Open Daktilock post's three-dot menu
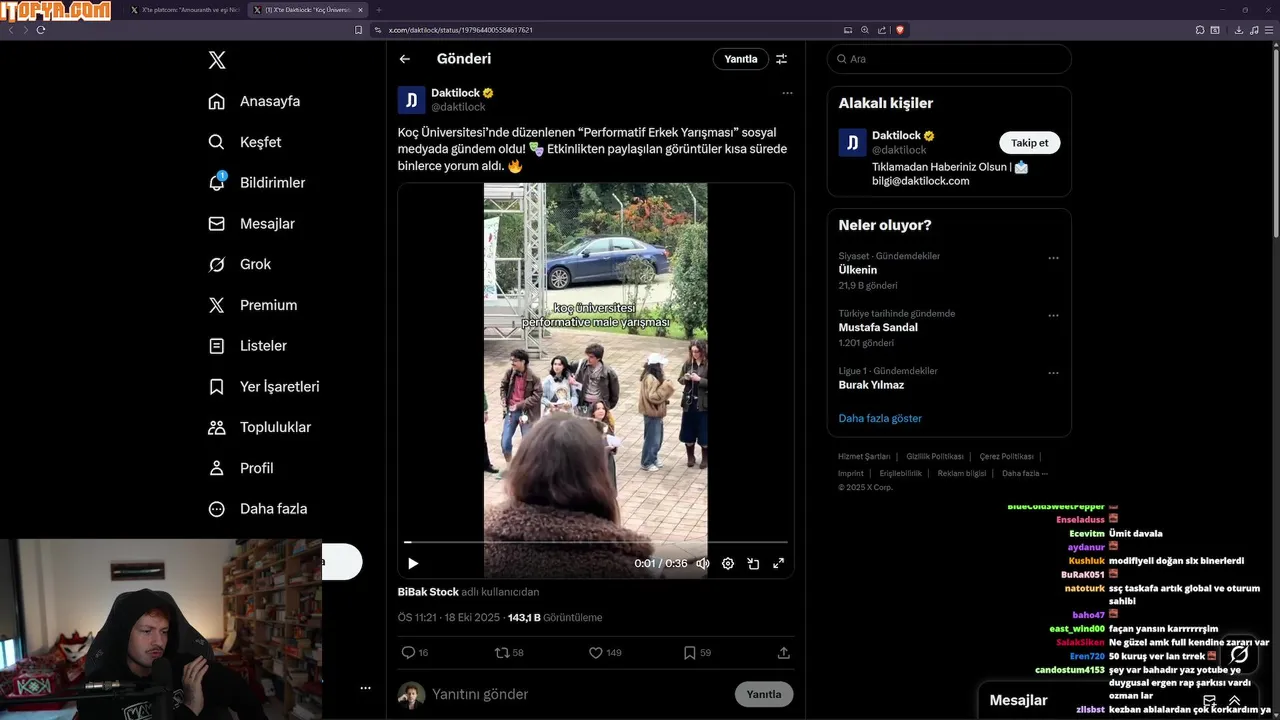This screenshot has width=1280, height=720. coord(787,93)
